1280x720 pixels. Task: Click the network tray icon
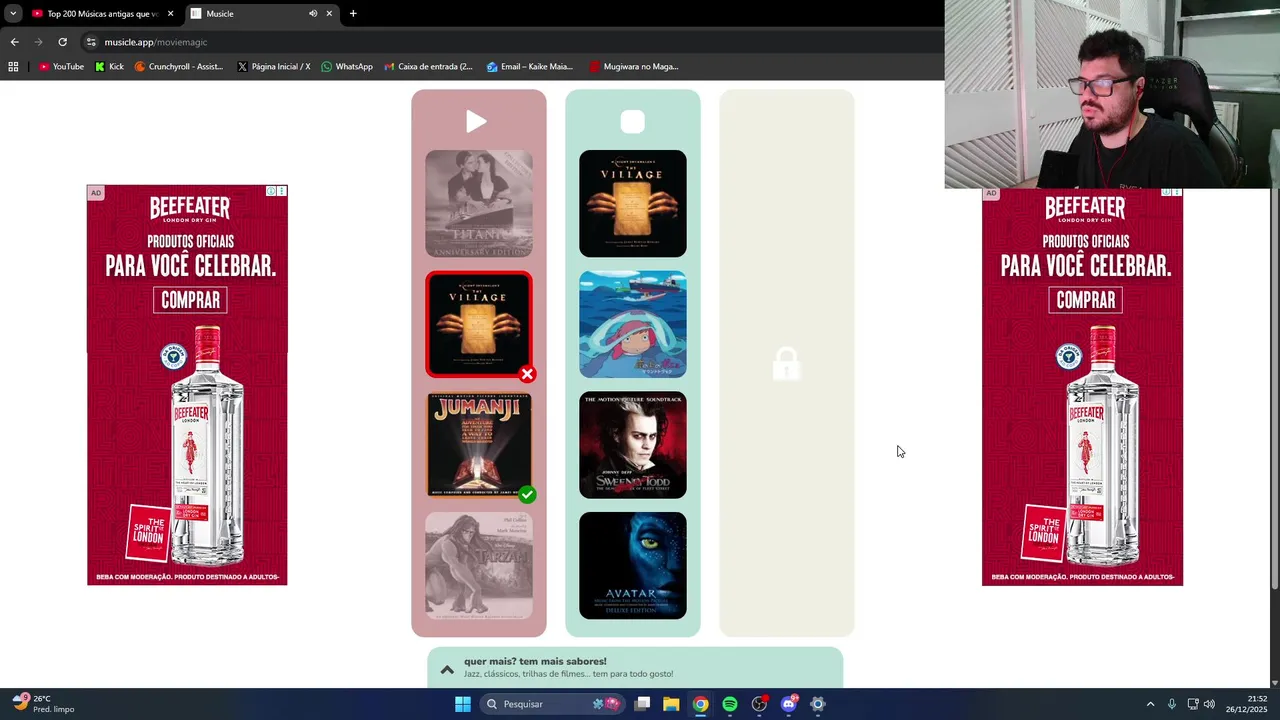click(1193, 704)
